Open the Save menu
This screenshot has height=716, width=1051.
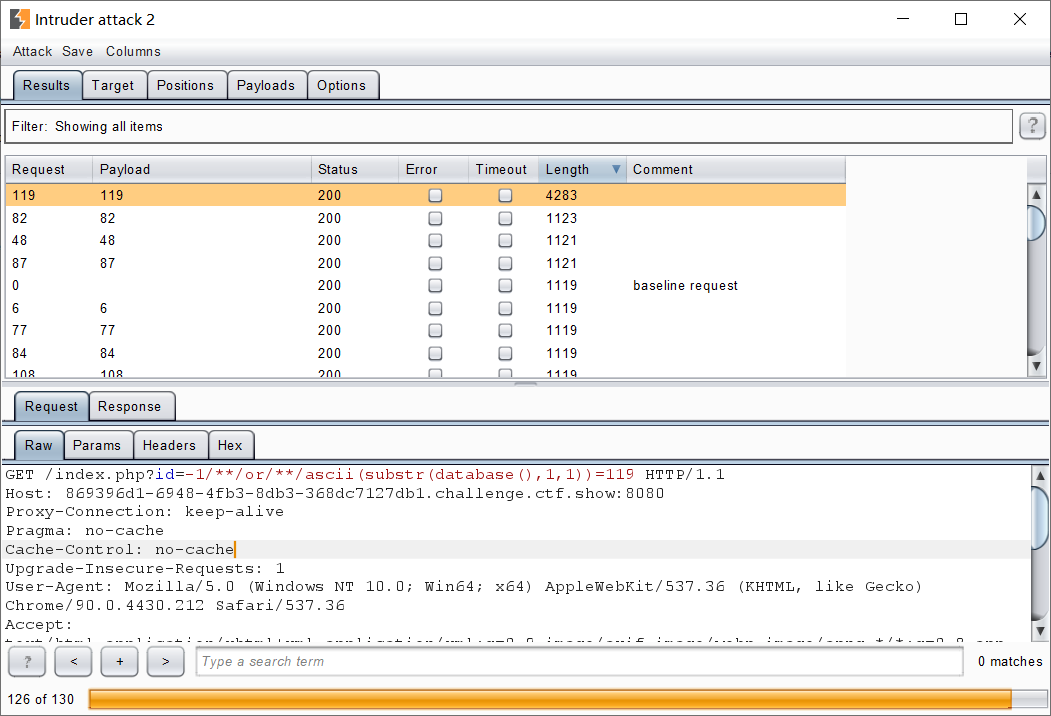tap(78, 52)
